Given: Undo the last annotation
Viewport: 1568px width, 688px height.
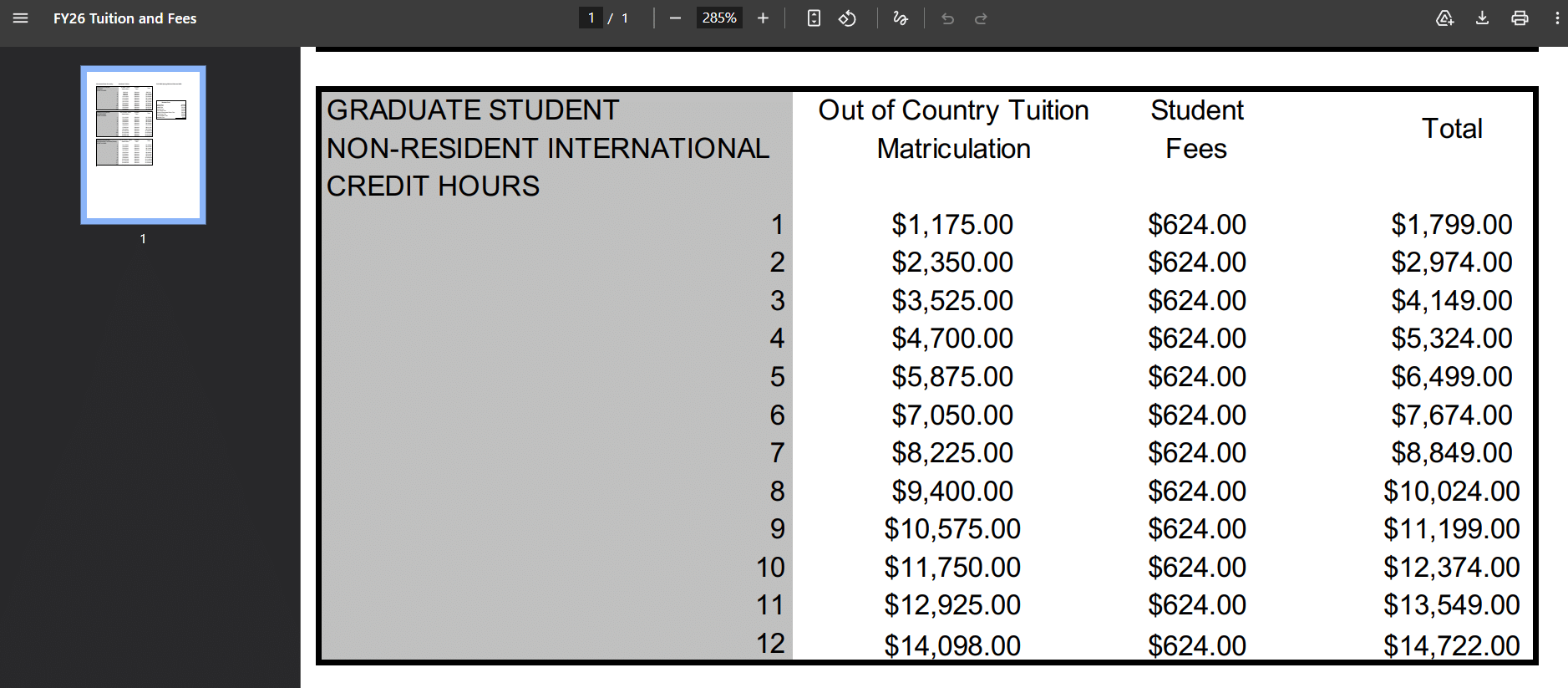Looking at the screenshot, I should coord(947,18).
